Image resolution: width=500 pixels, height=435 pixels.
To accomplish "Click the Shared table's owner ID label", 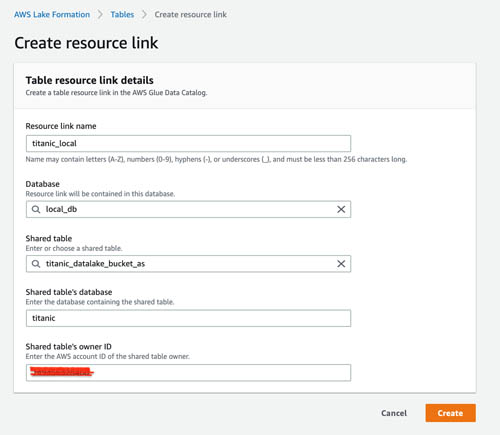I will [x=69, y=347].
